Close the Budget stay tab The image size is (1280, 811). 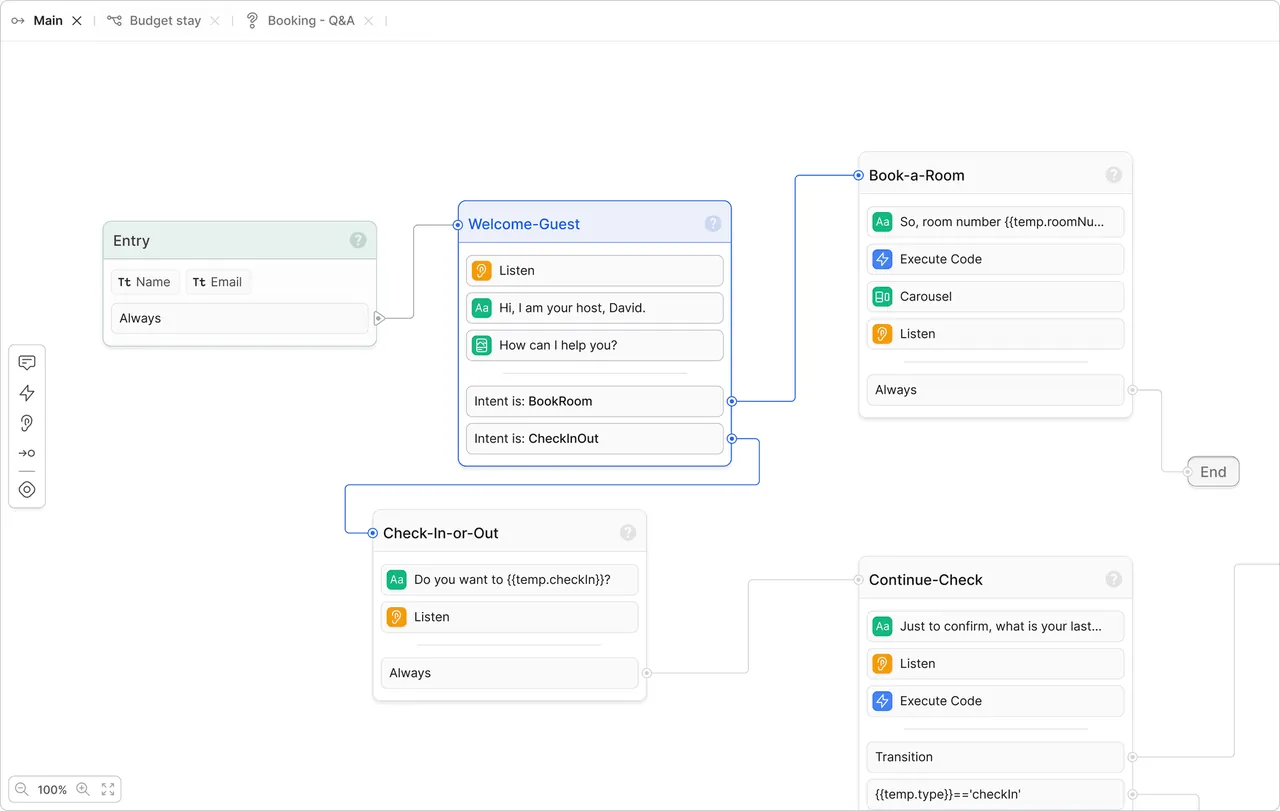click(x=215, y=20)
